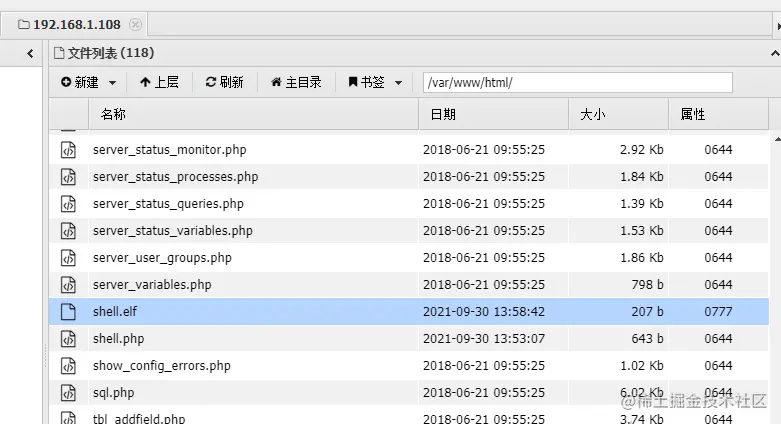Click the /var/www/html/ path input field
The width and height of the screenshot is (781, 424).
tap(578, 82)
